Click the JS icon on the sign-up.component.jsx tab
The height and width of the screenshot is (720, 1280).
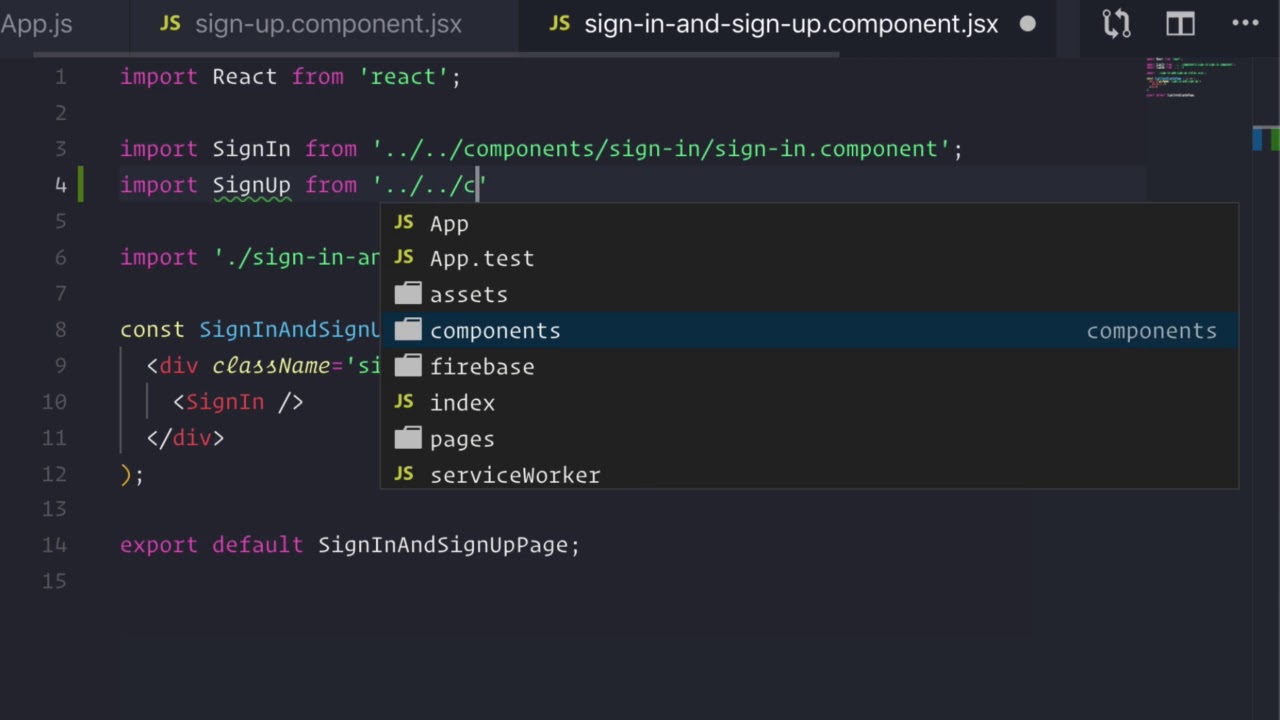coord(171,24)
